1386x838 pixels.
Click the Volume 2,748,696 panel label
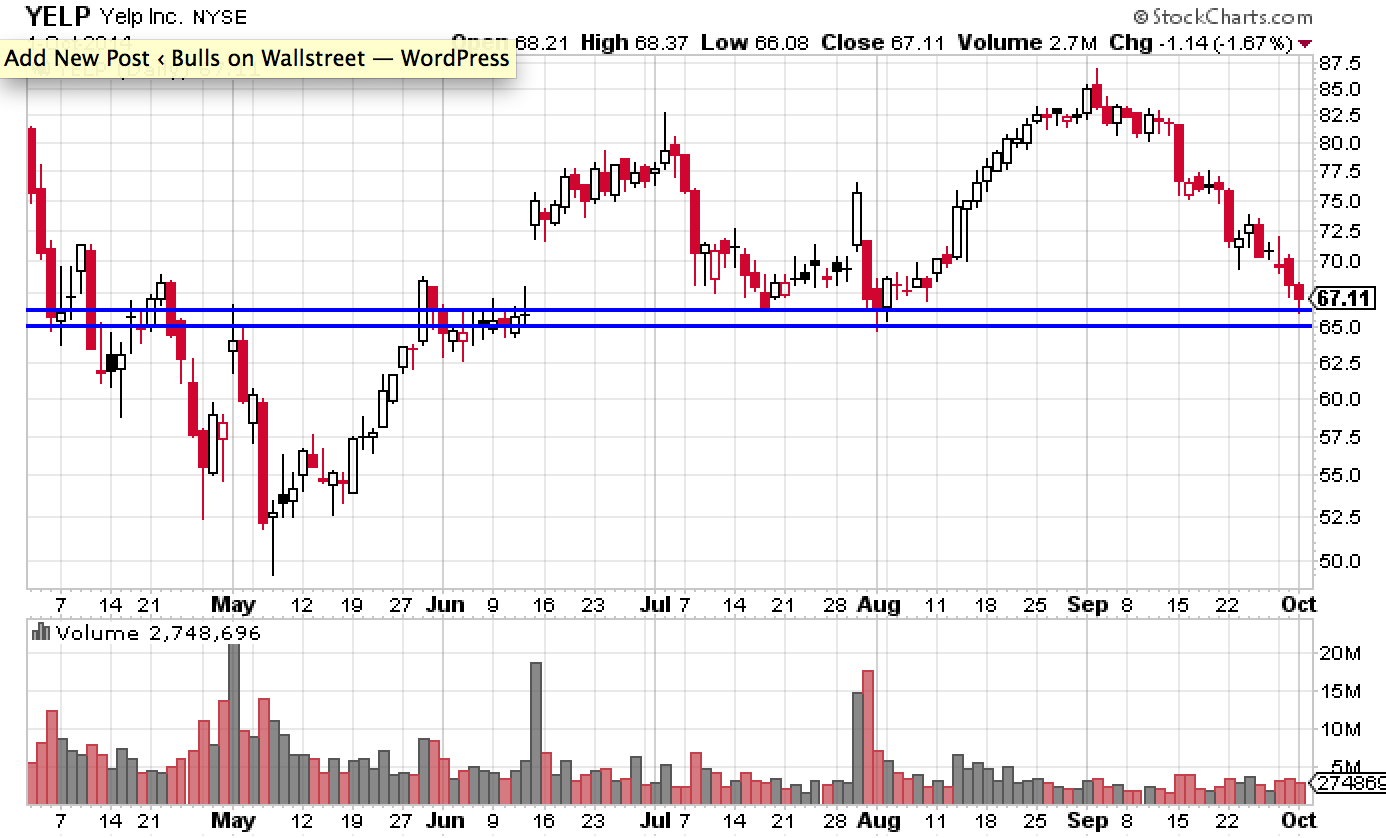pyautogui.click(x=158, y=633)
